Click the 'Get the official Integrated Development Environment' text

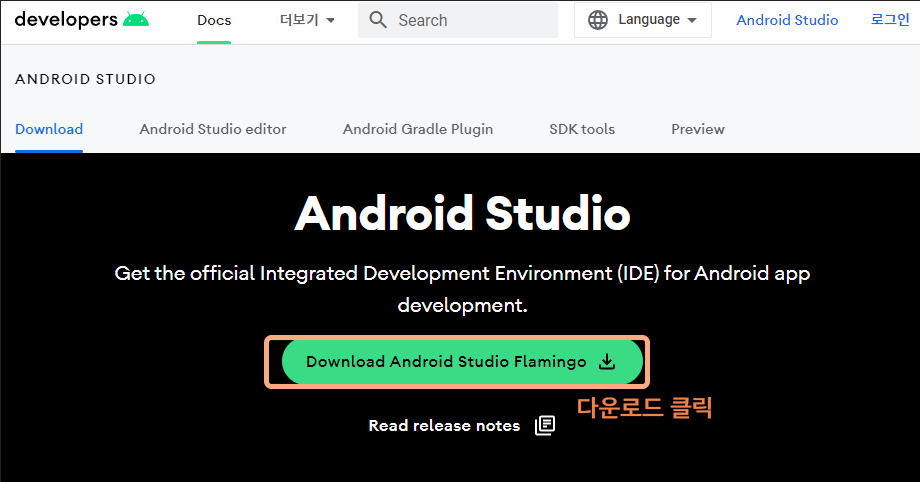462,289
